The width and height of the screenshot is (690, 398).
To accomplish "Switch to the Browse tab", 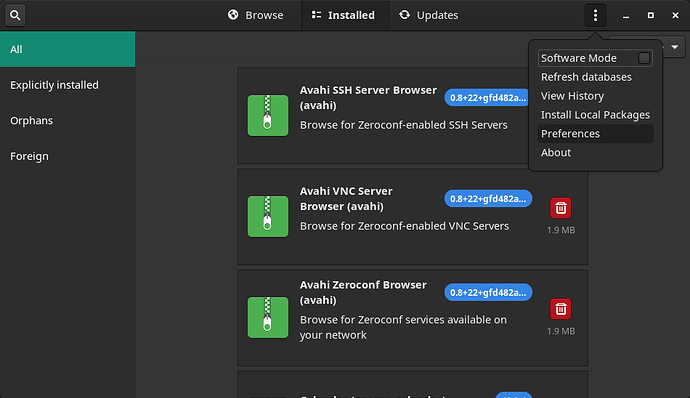I will pyautogui.click(x=256, y=15).
